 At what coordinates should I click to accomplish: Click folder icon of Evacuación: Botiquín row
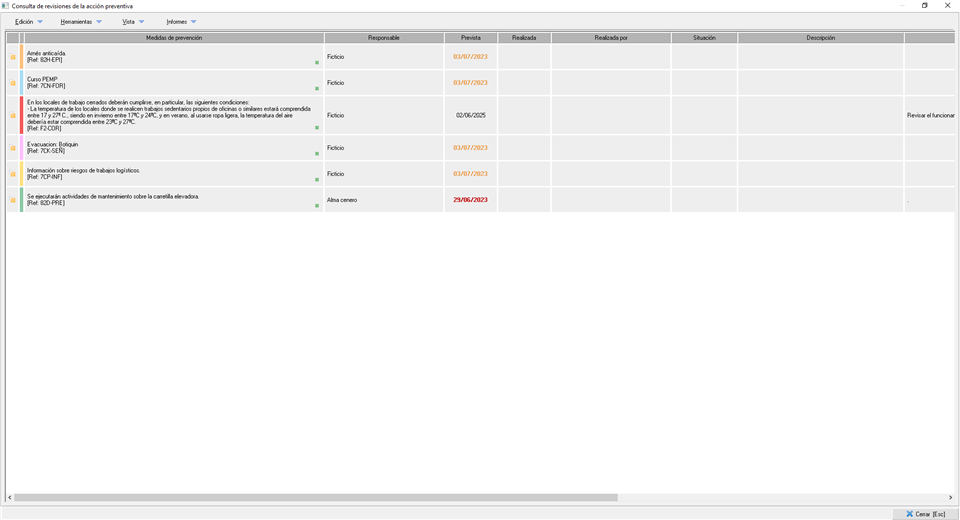[x=13, y=148]
